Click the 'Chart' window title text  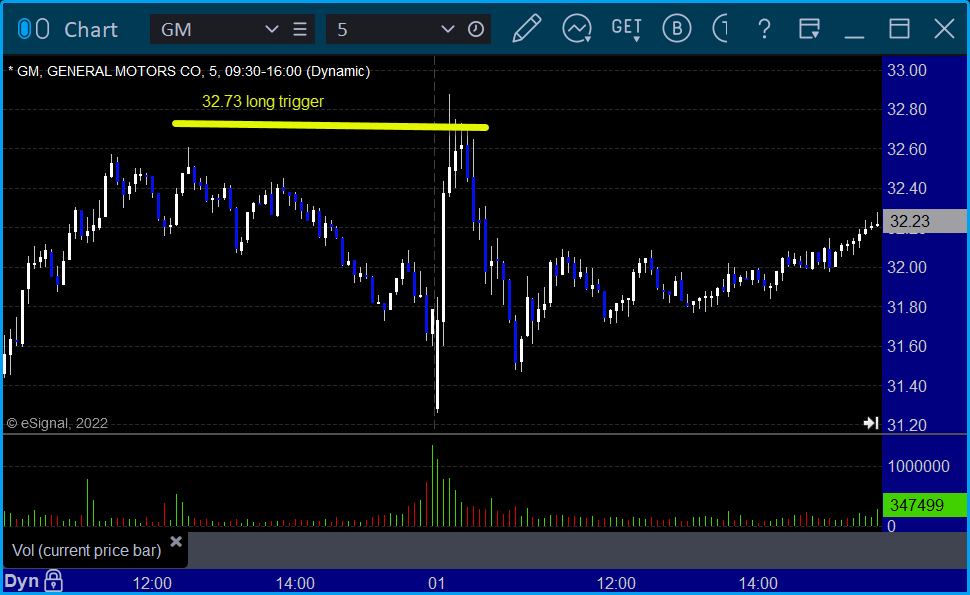pos(91,30)
